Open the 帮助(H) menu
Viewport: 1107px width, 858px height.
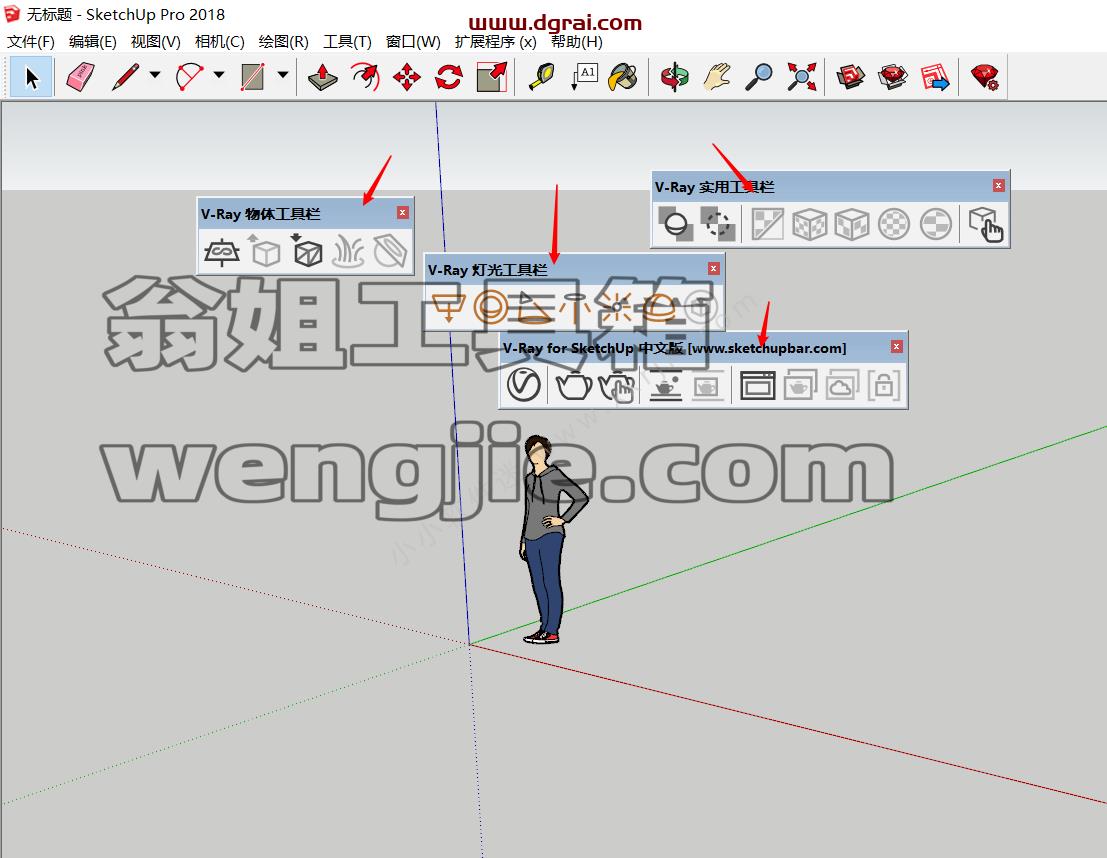click(x=577, y=42)
